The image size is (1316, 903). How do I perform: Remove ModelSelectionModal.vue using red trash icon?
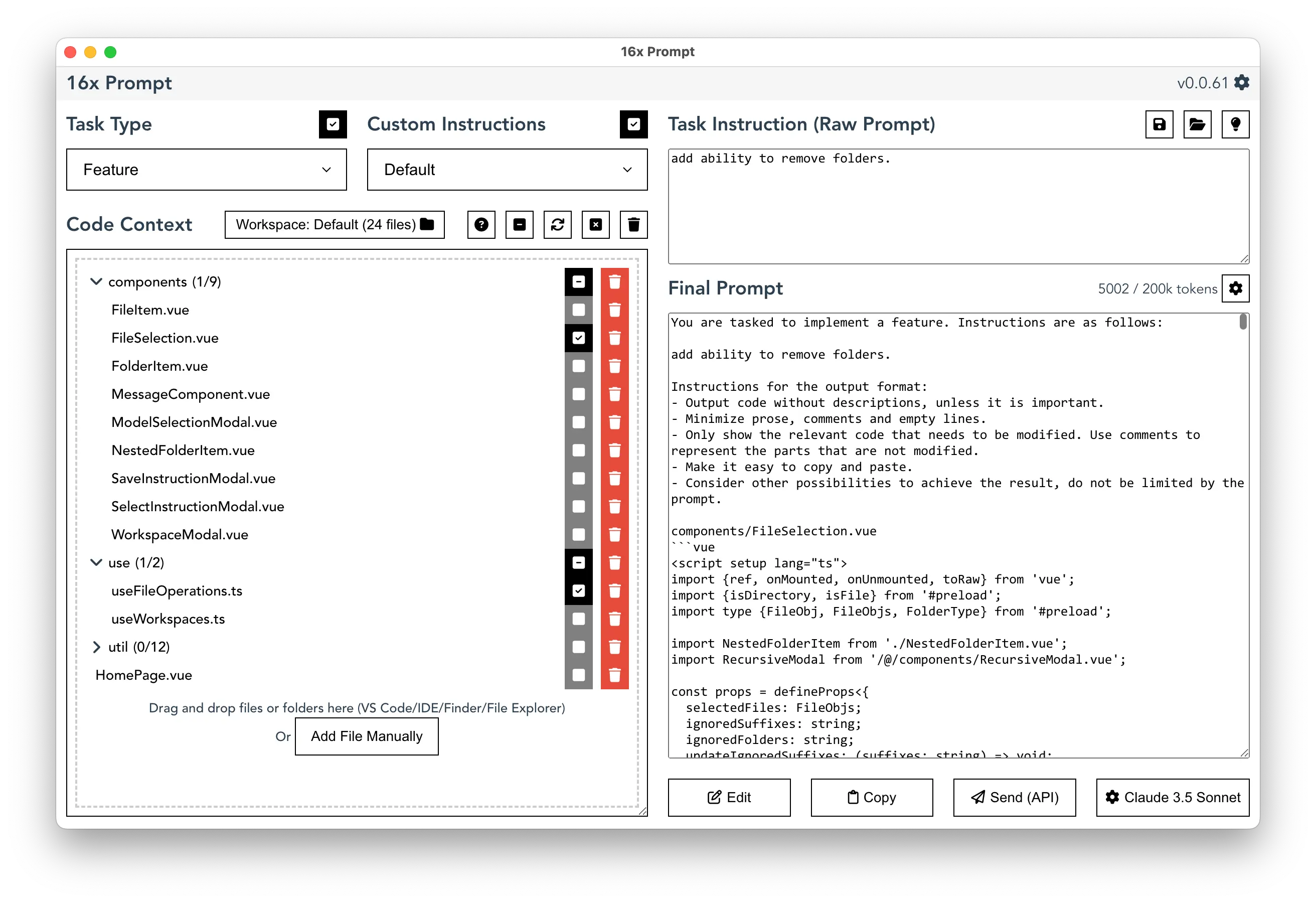click(x=614, y=422)
